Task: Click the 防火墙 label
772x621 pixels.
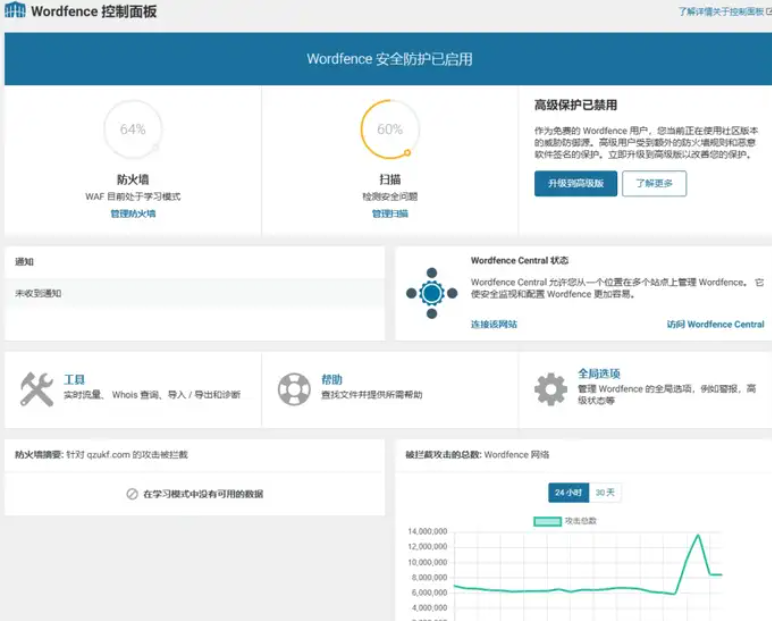Action: [x=133, y=179]
